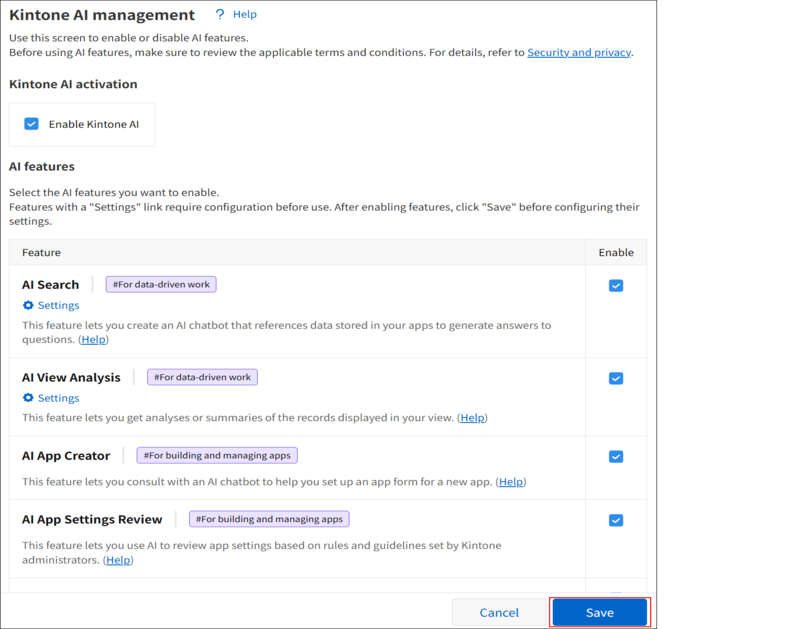Screen dimensions: 800x629
Task: Click the building and managing apps tag beside AI App Creator
Action: [x=217, y=455]
